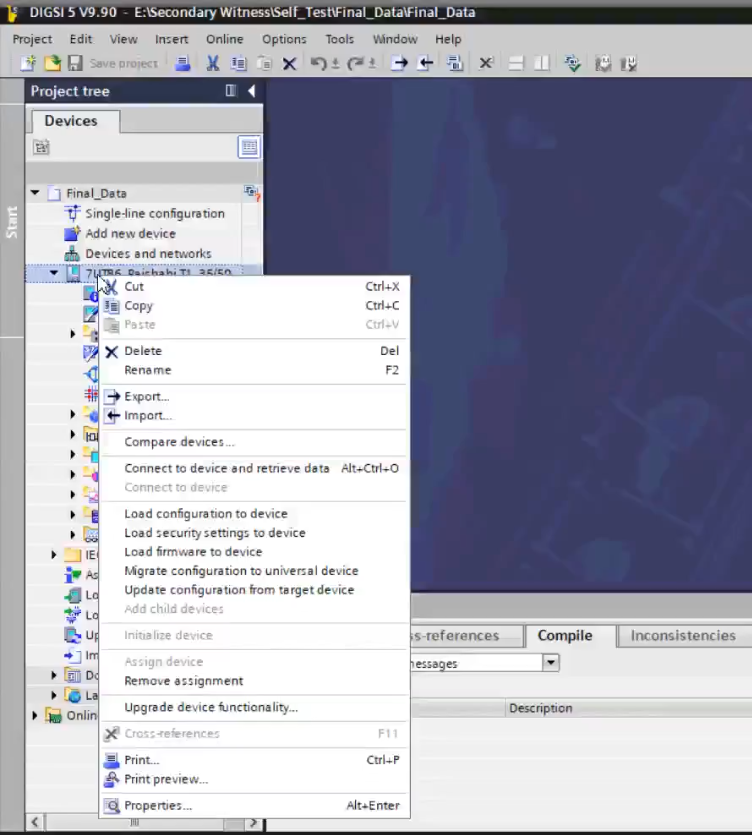Switch to the Compile tab
This screenshot has width=752, height=835.
click(x=565, y=636)
